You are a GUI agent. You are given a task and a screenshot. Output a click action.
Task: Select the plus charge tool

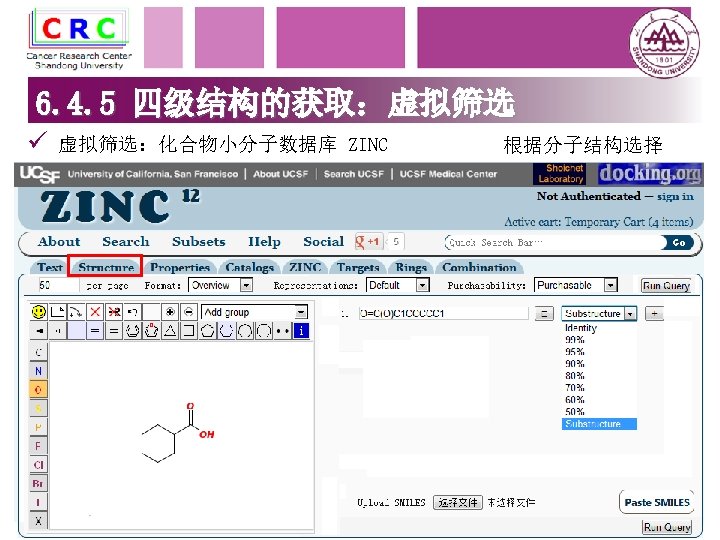pos(170,312)
